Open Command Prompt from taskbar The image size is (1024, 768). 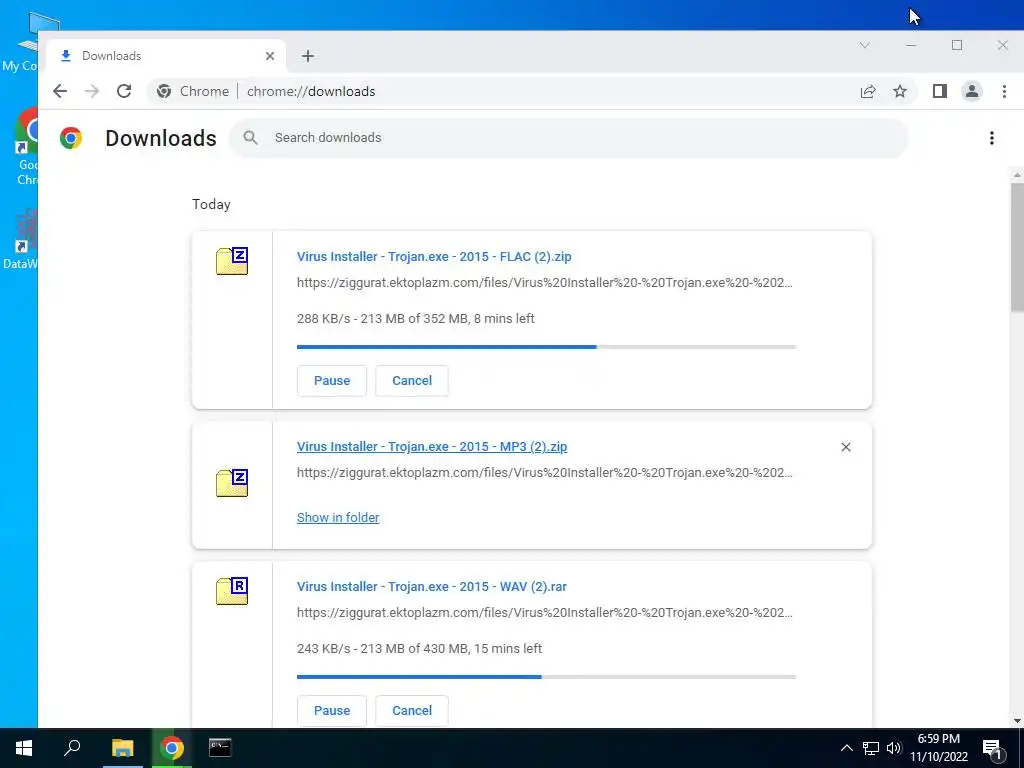[220, 748]
